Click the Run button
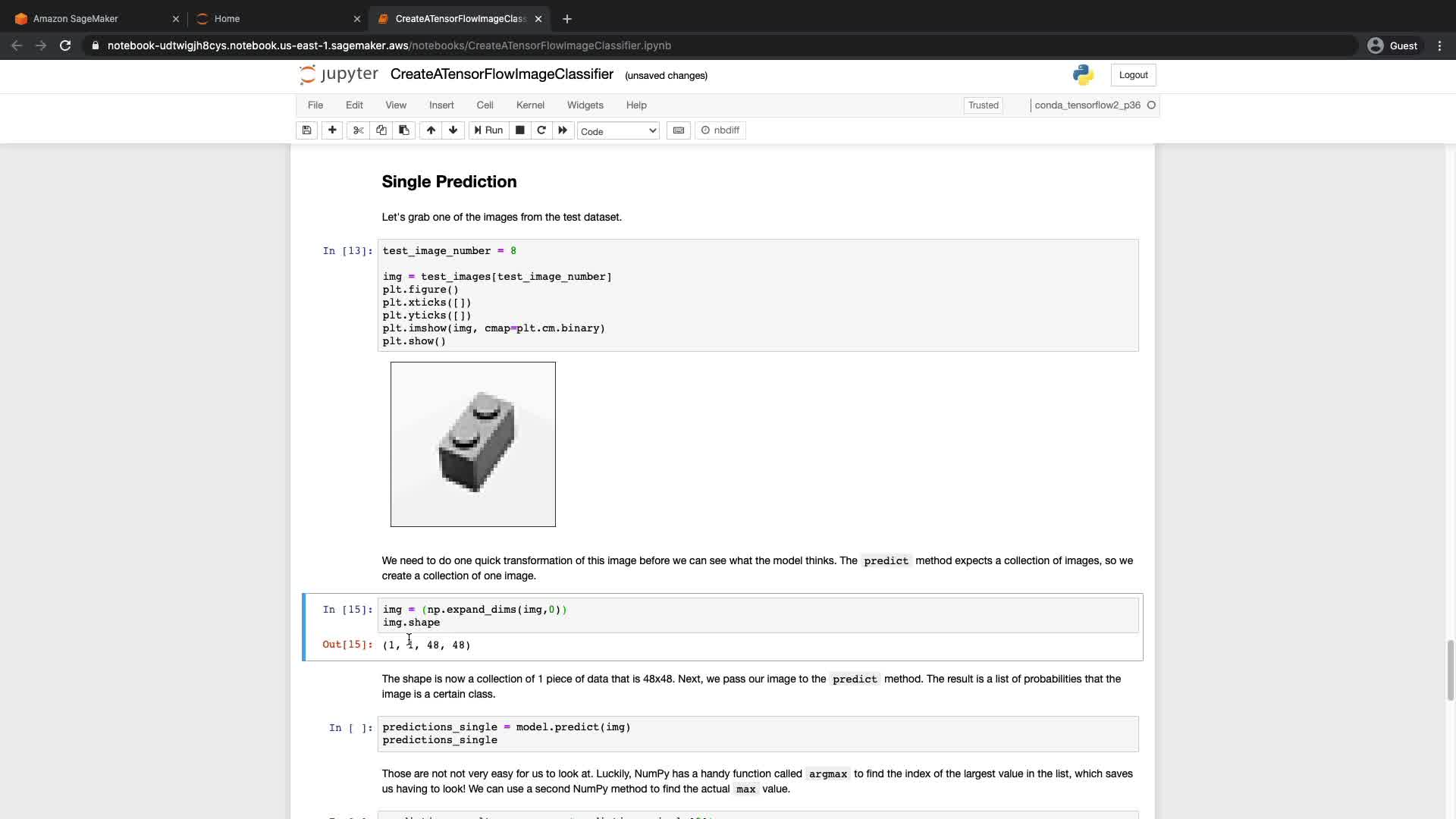The width and height of the screenshot is (1456, 819). click(488, 130)
